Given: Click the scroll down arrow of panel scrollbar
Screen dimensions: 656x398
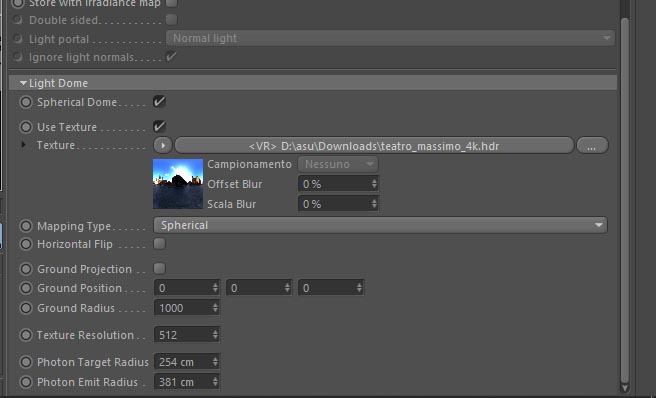Looking at the screenshot, I should 625,388.
